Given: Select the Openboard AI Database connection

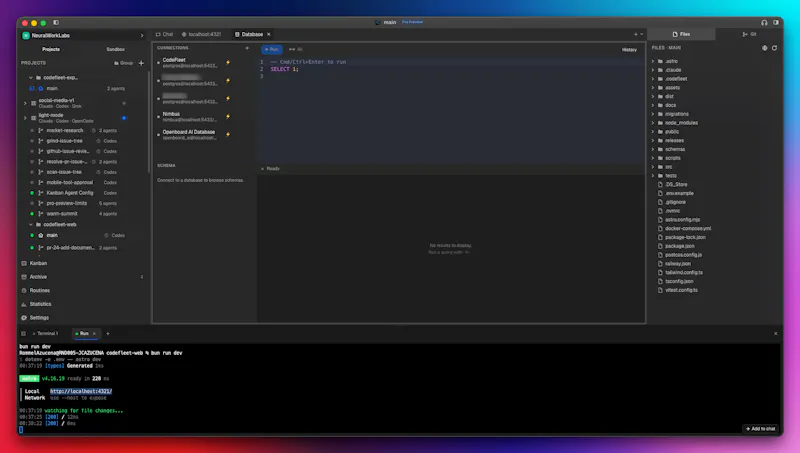Looking at the screenshot, I should click(189, 135).
